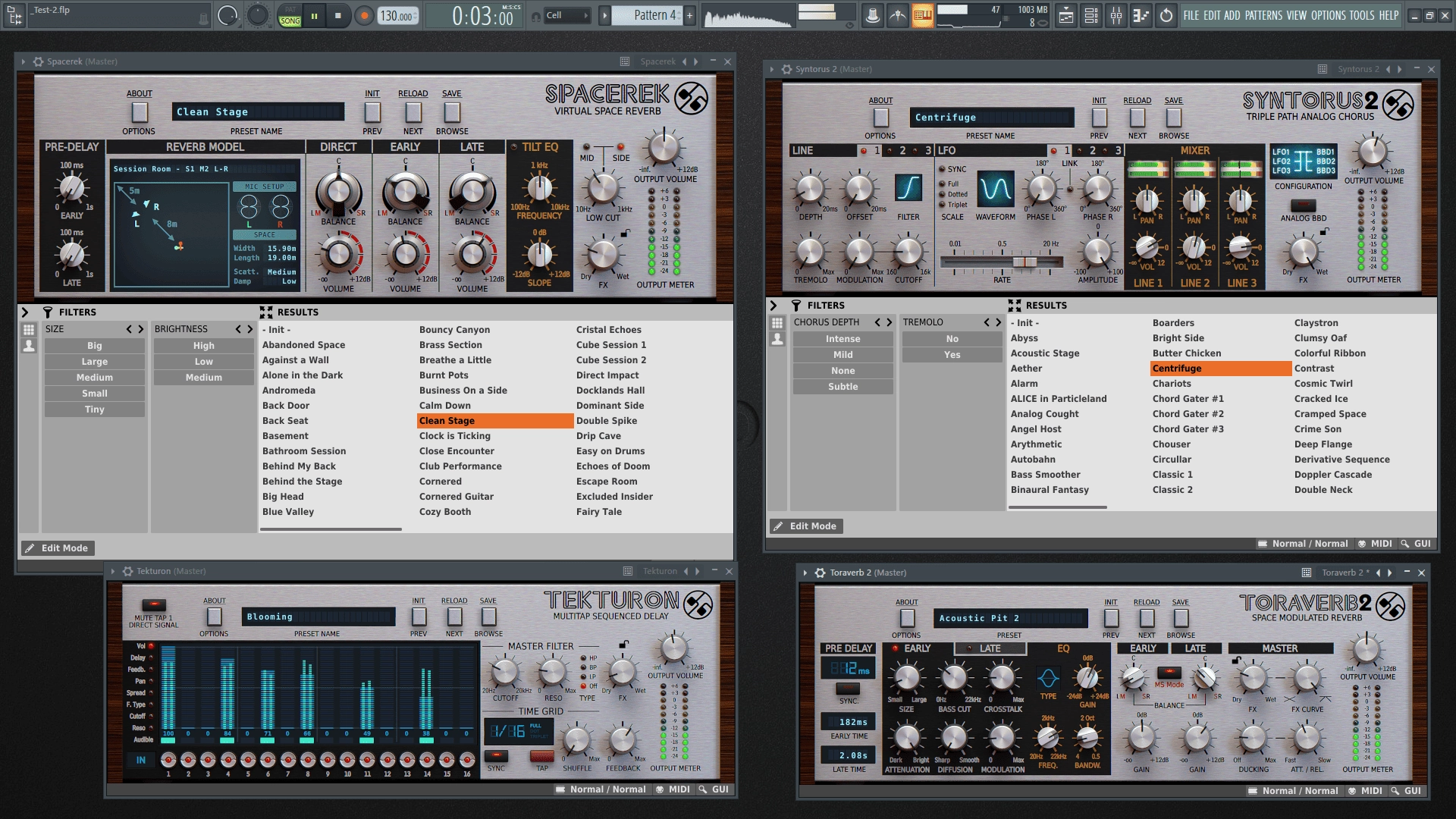
Task: Collapse Syntorus FILTERS panel arrow
Action: point(773,305)
